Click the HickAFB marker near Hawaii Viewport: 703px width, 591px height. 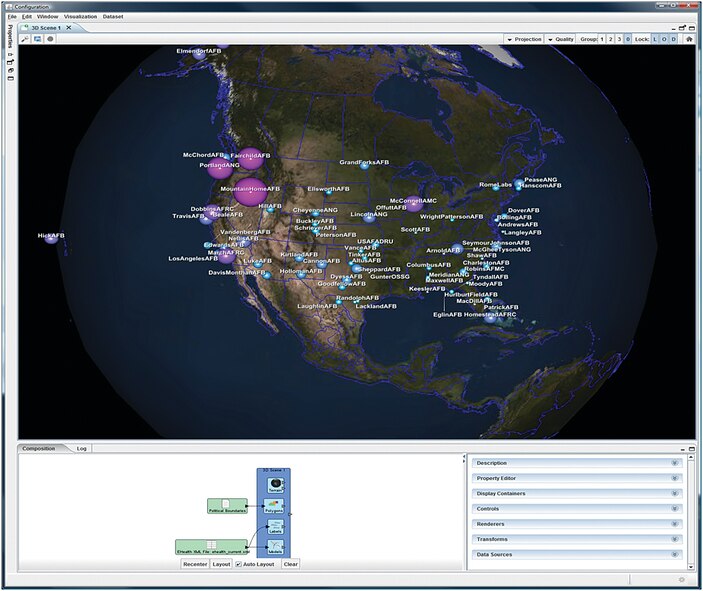pos(52,238)
